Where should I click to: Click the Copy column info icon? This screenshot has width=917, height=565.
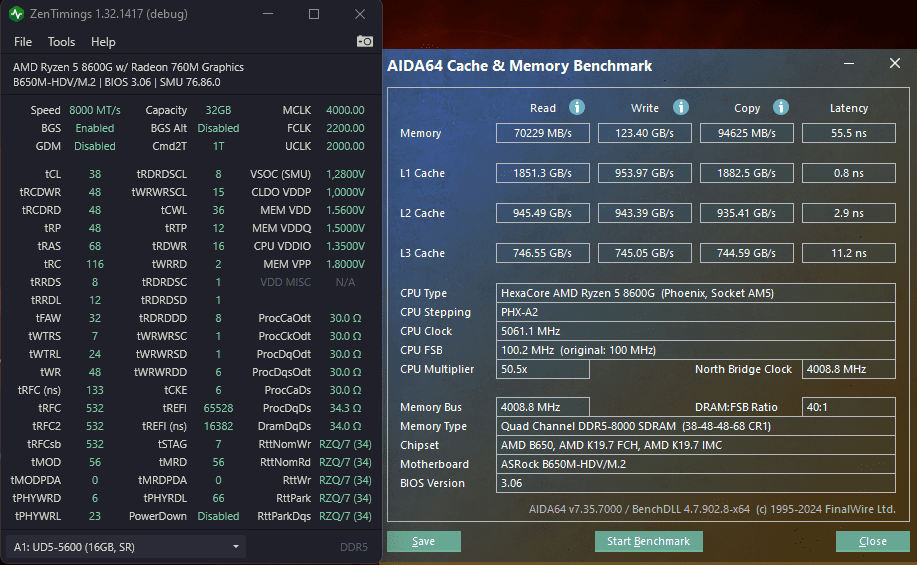[781, 107]
